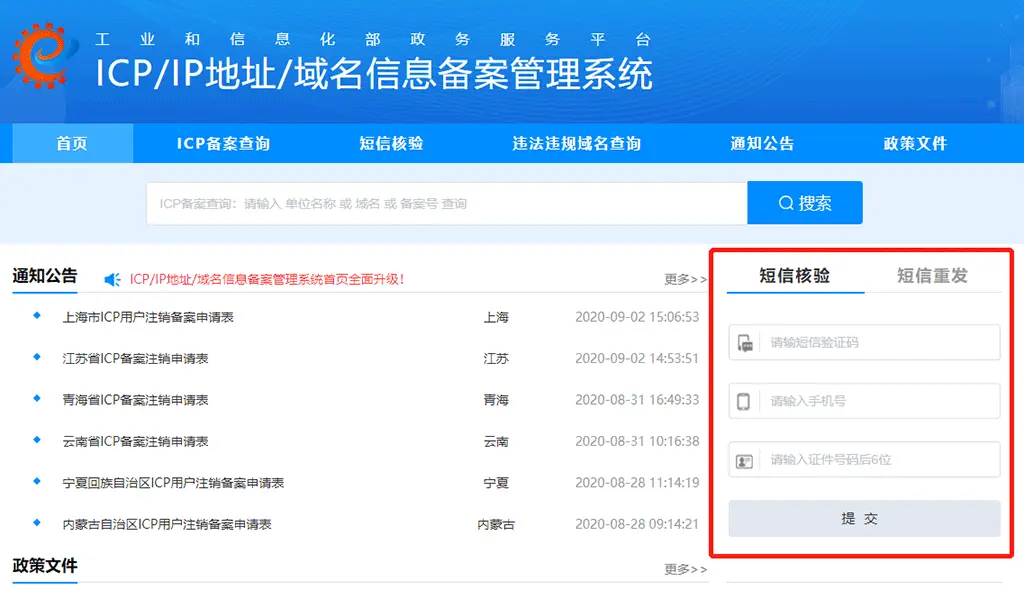Open the 违法违规域名查询 page
Viewport: 1024px width, 590px height.
pyautogui.click(x=576, y=143)
